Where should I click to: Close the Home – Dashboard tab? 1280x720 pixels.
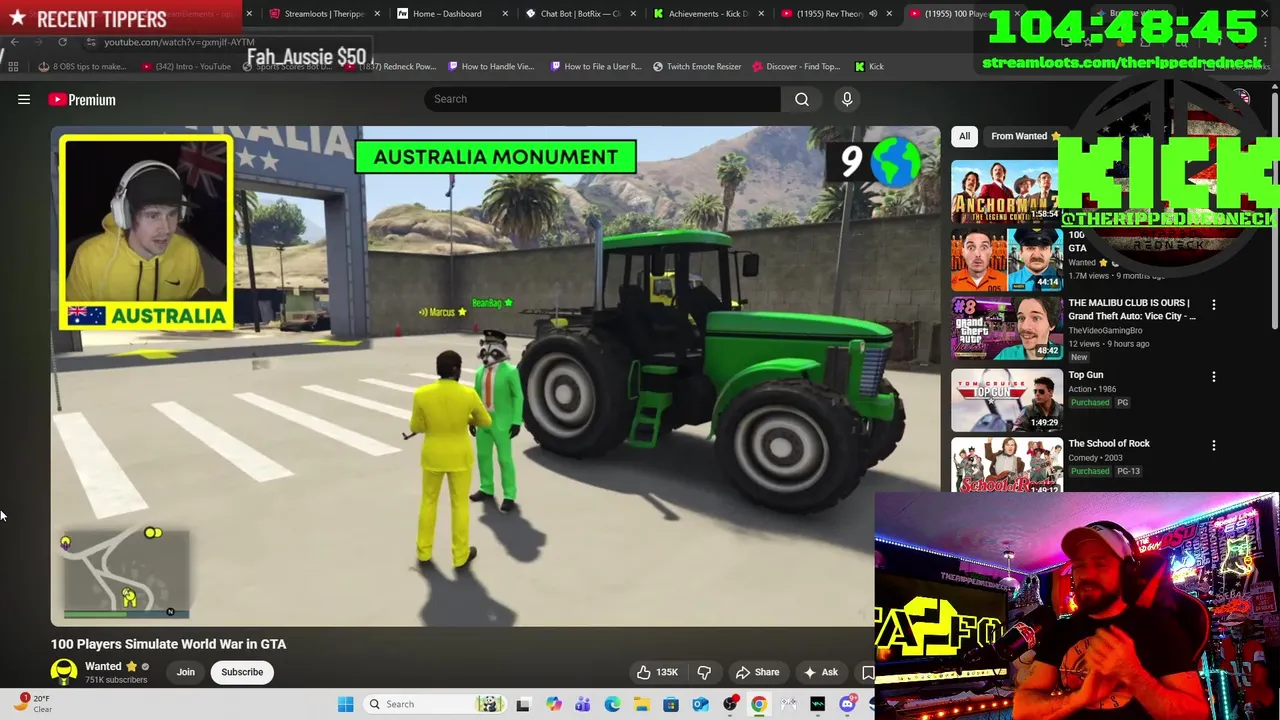[x=505, y=14]
